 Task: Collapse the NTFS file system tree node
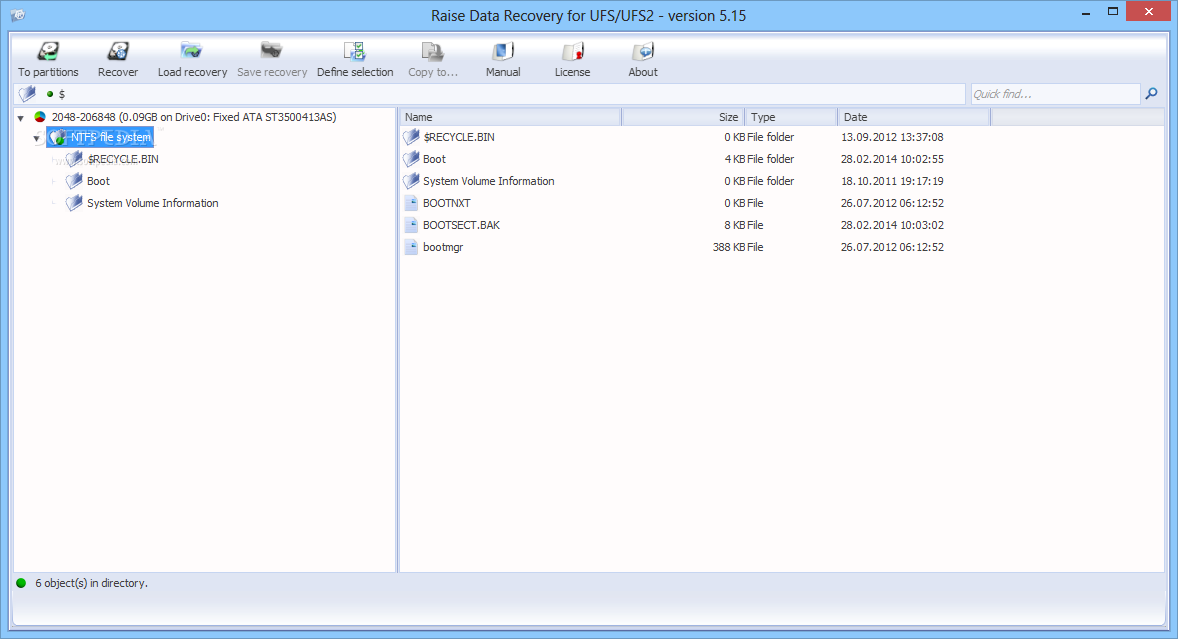click(x=36, y=138)
